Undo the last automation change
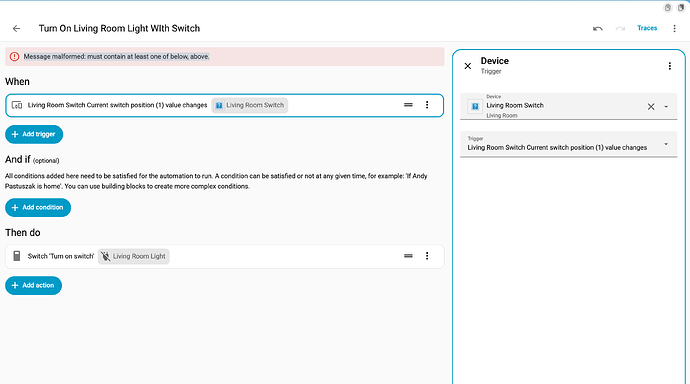 click(x=598, y=29)
